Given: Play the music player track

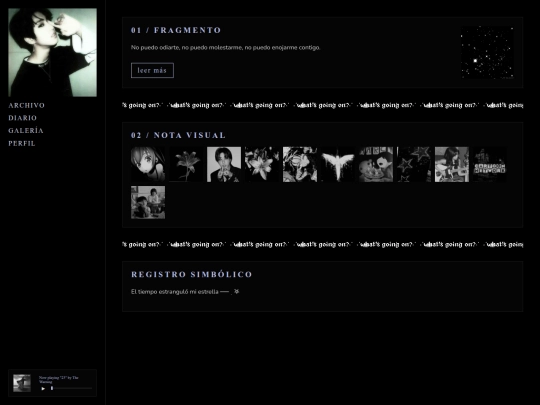Looking at the screenshot, I should pyautogui.click(x=43, y=388).
